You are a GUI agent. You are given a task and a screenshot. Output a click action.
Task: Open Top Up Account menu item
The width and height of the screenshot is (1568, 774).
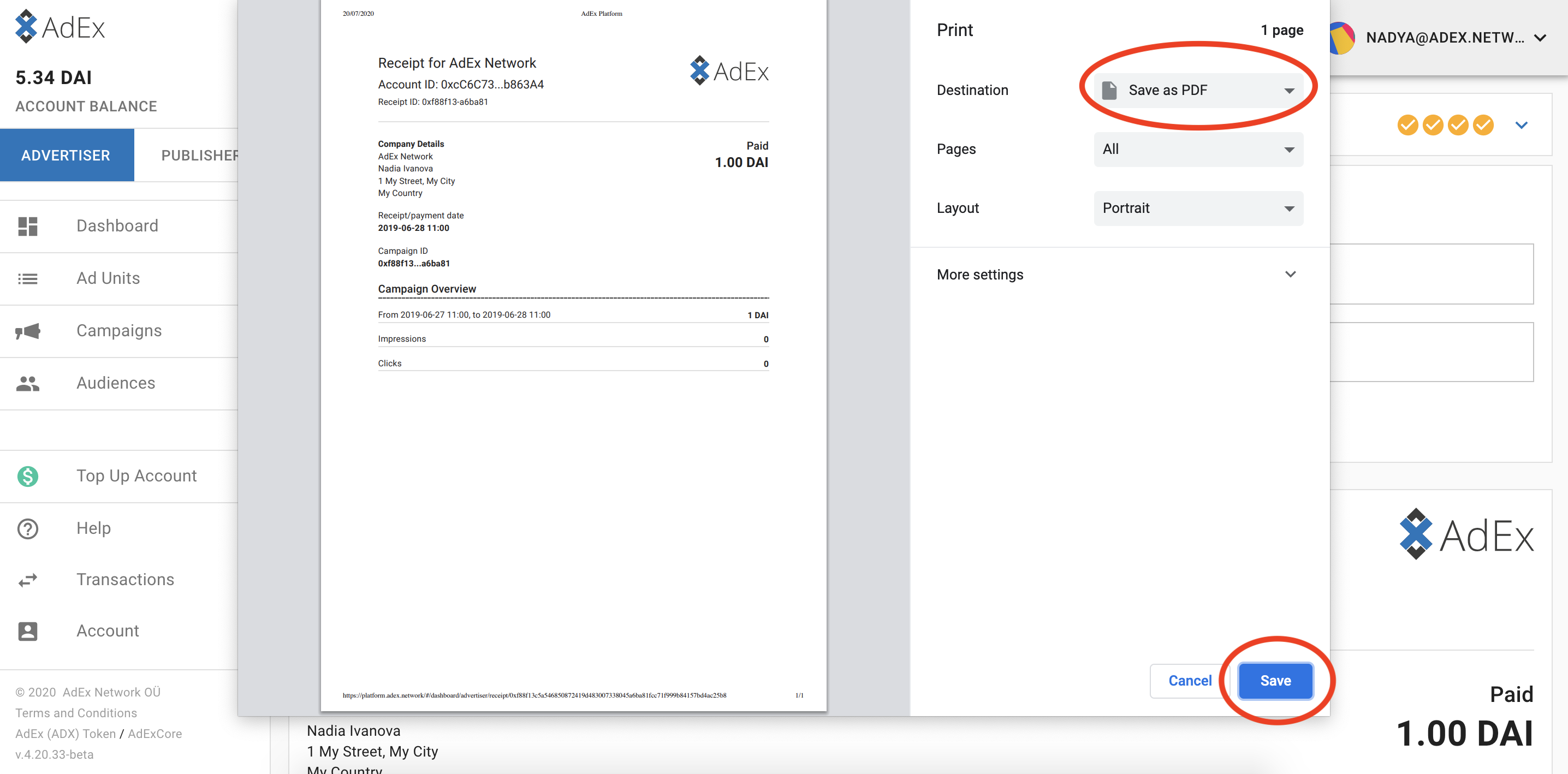point(118,476)
